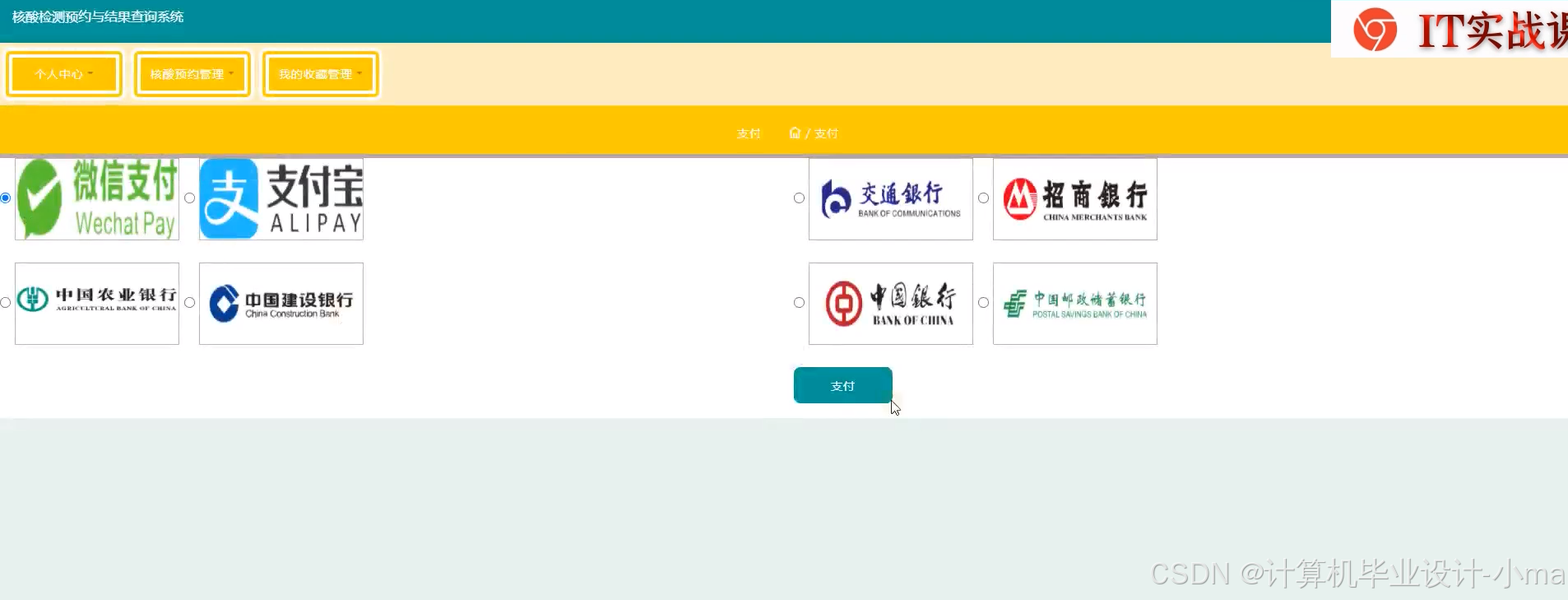Click the teal 支付 pay button
This screenshot has height=600, width=1568.
pyautogui.click(x=843, y=385)
